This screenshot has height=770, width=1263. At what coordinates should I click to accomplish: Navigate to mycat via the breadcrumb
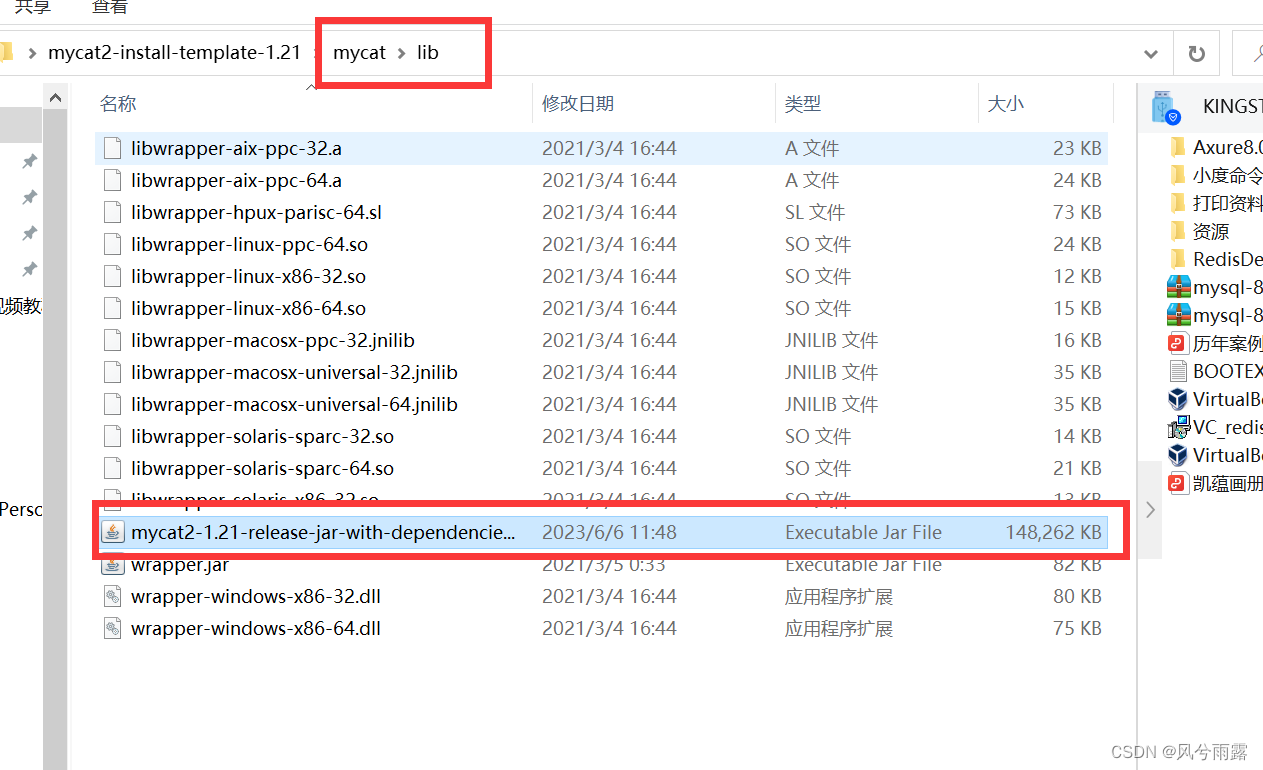pyautogui.click(x=359, y=53)
